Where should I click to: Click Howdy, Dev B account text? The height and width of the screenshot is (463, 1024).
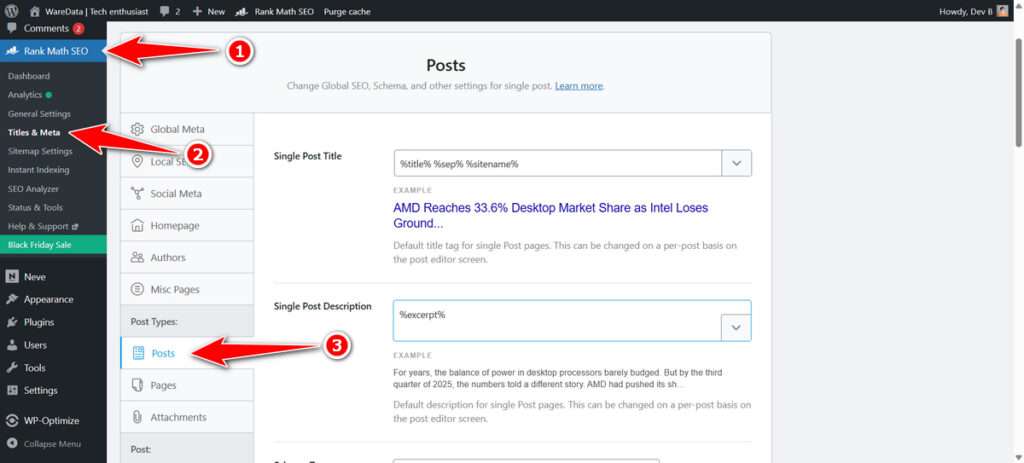[966, 11]
